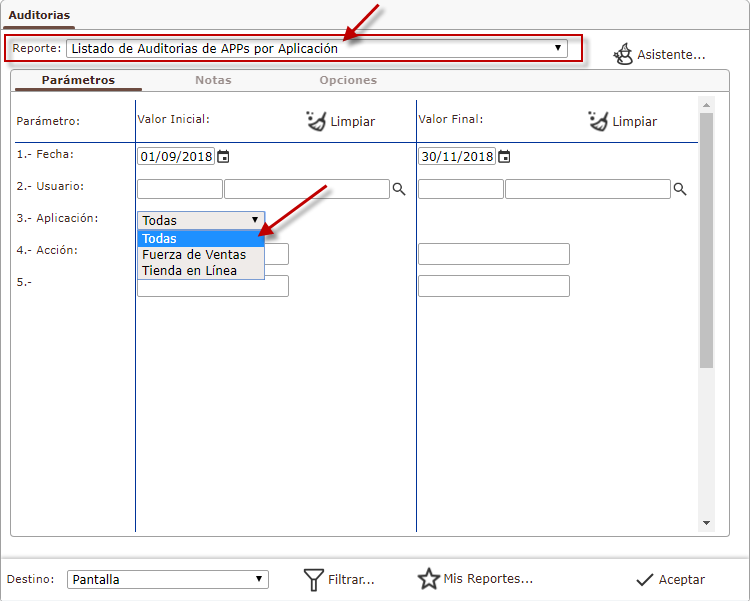Screen dimensions: 751x601
Task: Click the 4.- Acción label
Action: coord(47,250)
